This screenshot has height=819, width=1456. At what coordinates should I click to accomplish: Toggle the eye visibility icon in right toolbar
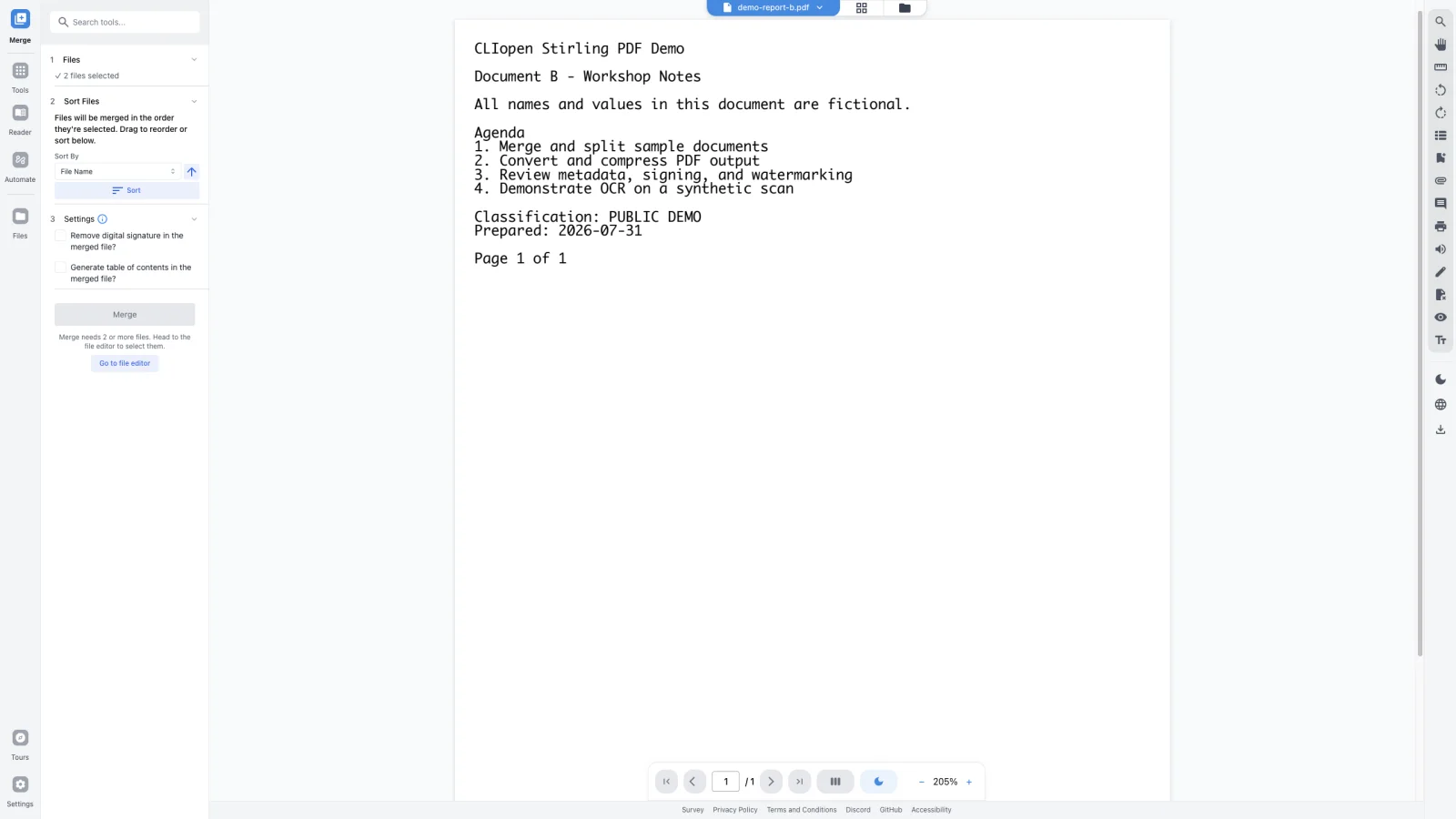click(x=1441, y=318)
